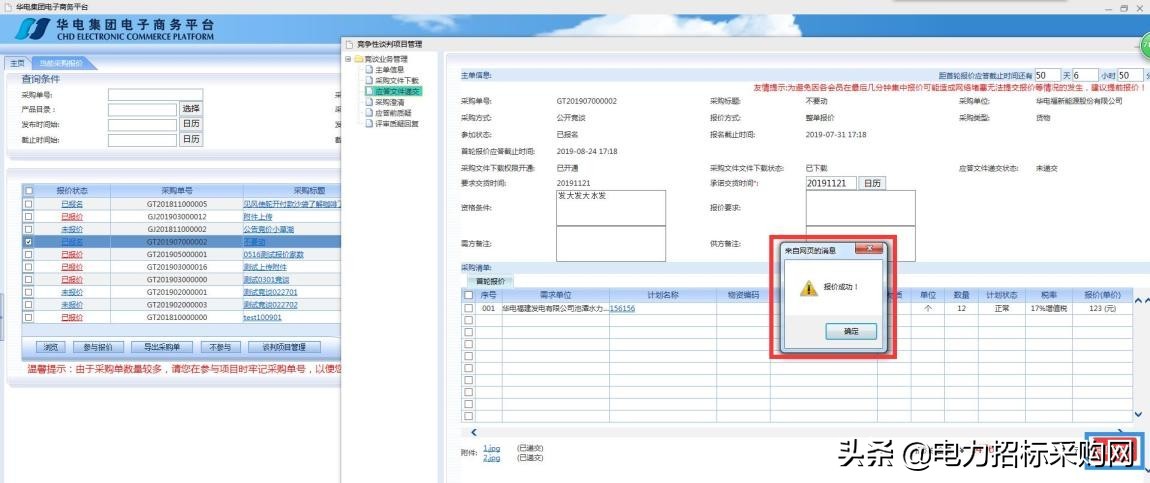Open the 已报名 status link for GT201811000005
1150x483 pixels.
coord(72,204)
